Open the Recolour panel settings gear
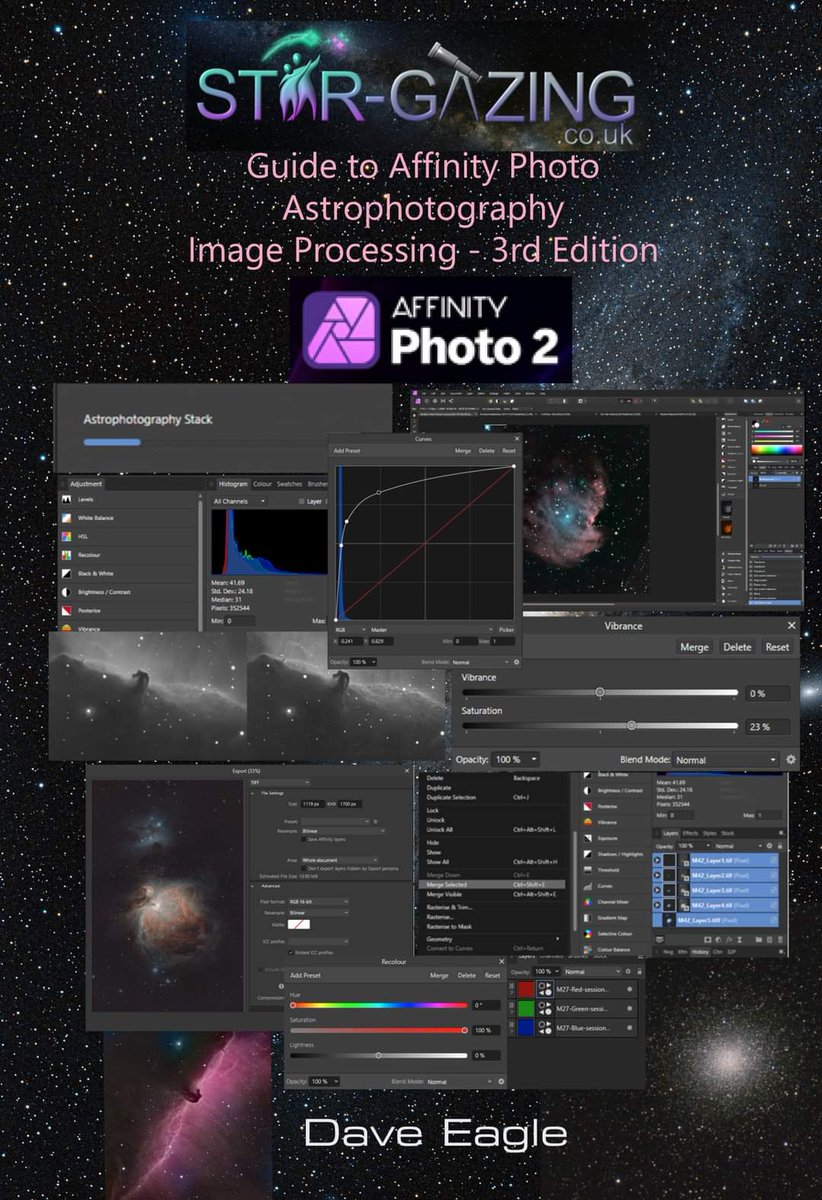The height and width of the screenshot is (1200, 822). click(x=501, y=1081)
